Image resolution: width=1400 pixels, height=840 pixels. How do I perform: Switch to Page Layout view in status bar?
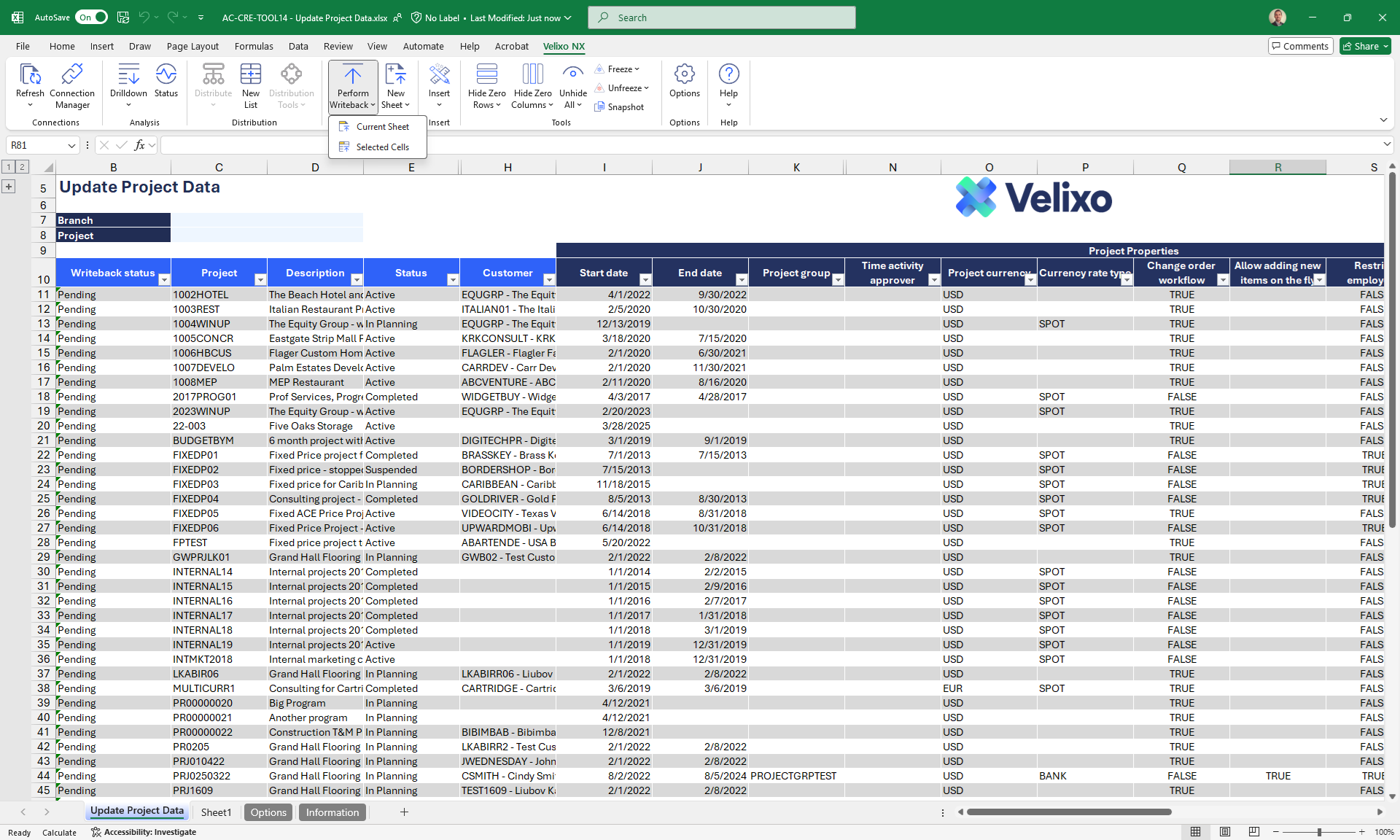coord(1225,832)
